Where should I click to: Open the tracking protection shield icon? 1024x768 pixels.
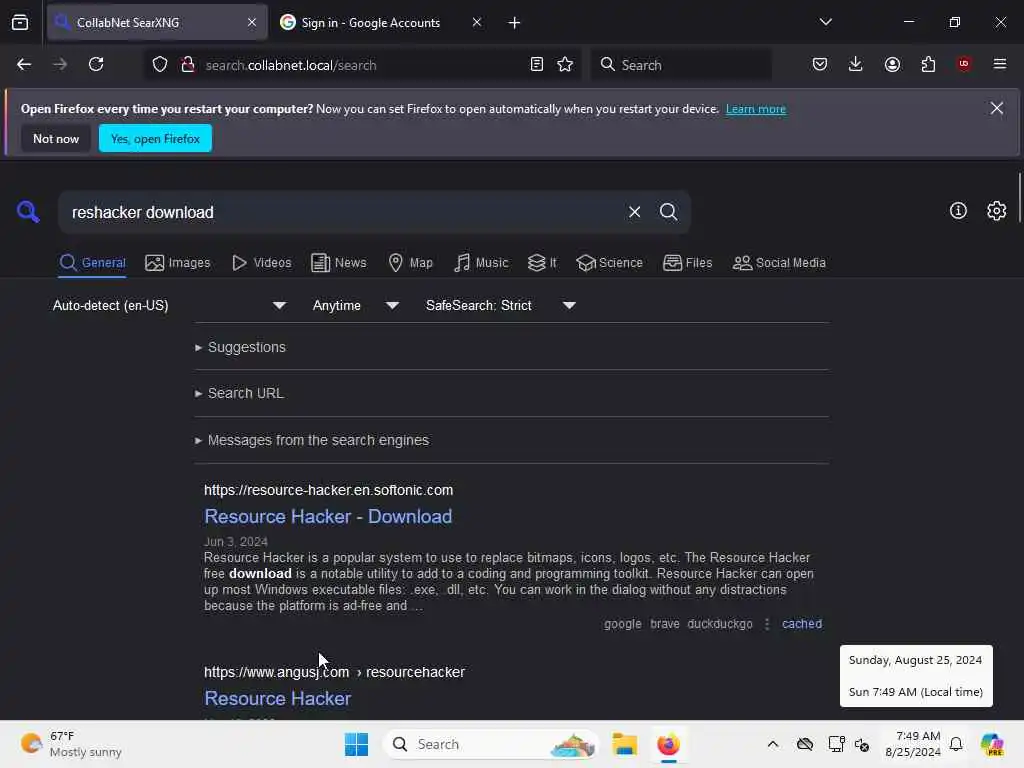160,65
